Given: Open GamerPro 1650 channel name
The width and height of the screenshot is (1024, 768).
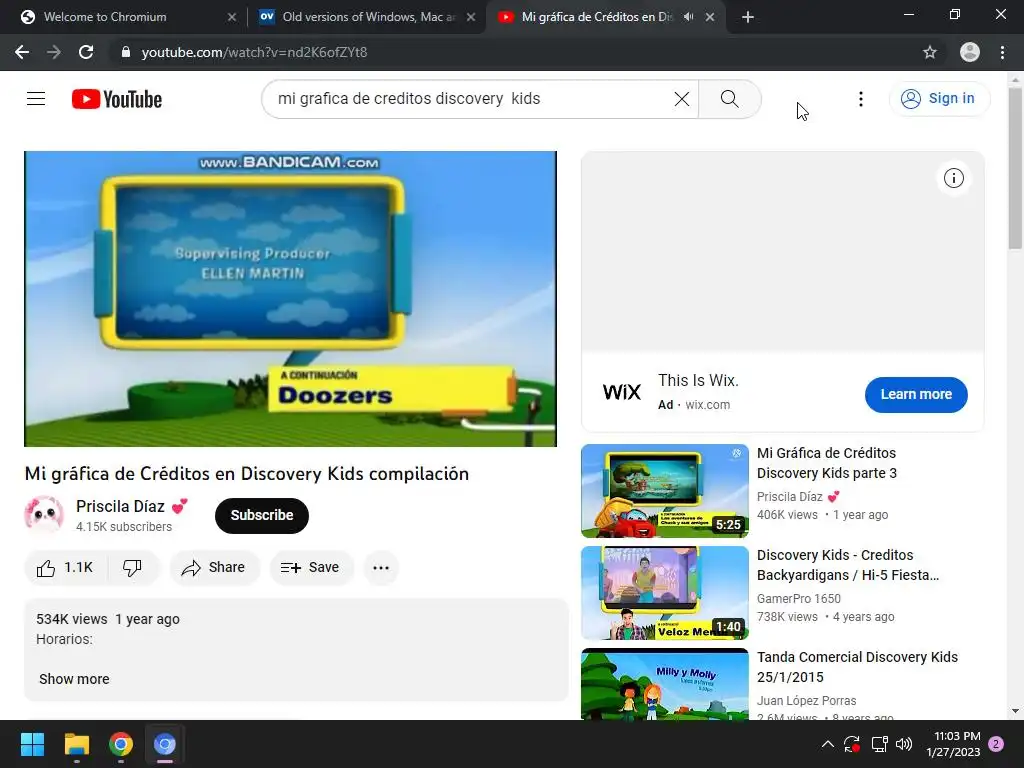Looking at the screenshot, I should (x=799, y=599).
